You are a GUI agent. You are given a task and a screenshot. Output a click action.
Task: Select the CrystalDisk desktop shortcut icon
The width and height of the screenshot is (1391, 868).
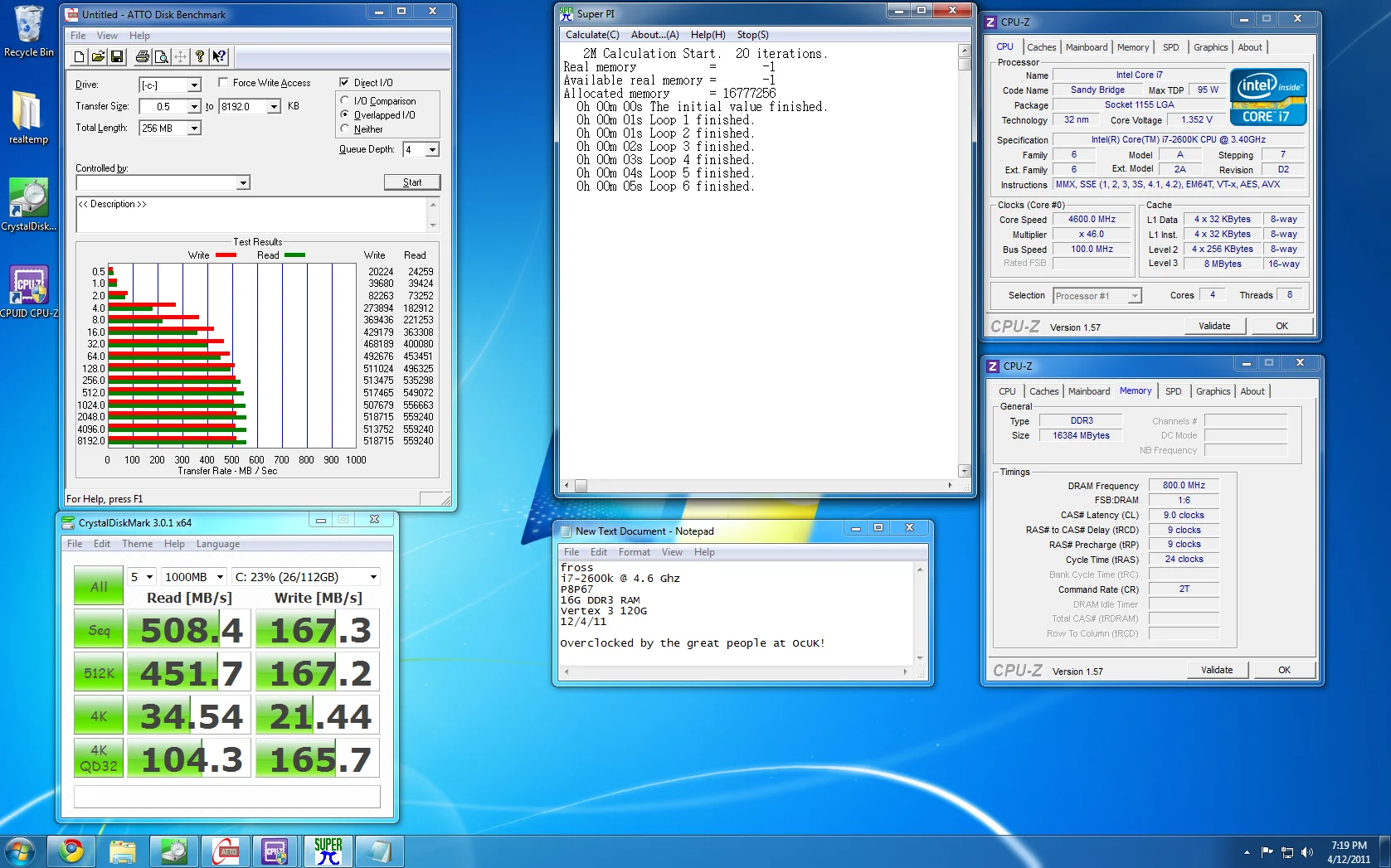29,205
